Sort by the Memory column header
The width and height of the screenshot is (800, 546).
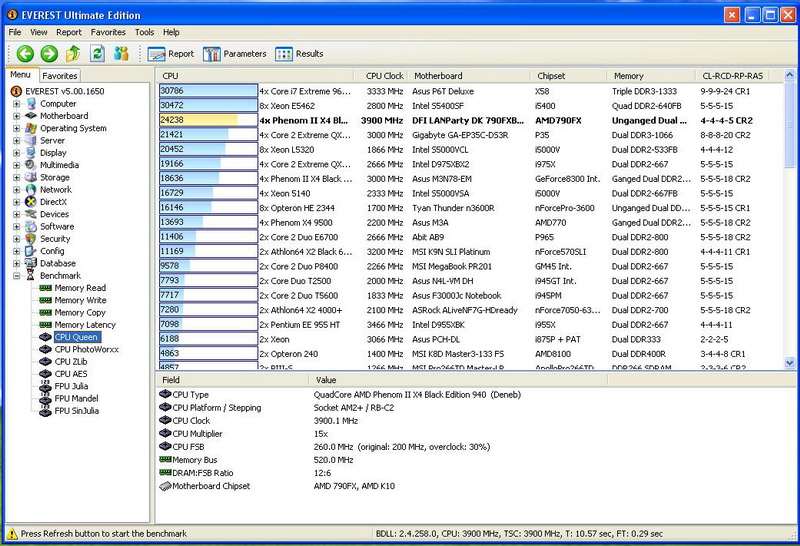pyautogui.click(x=651, y=76)
